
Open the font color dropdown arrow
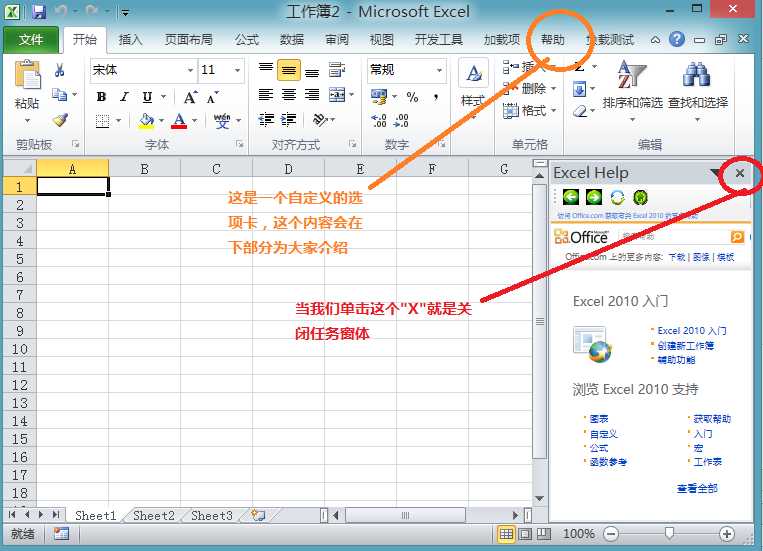[x=194, y=120]
